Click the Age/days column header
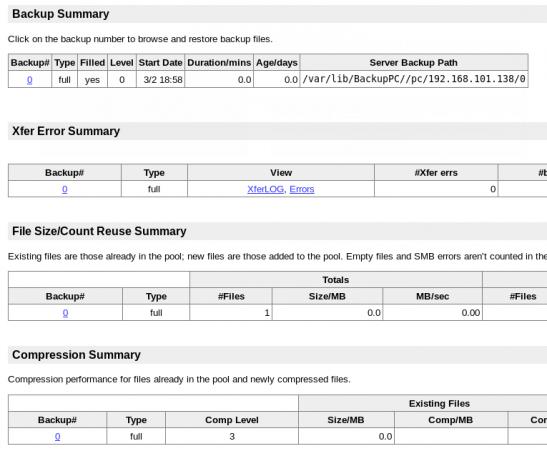547x456 pixels. (277, 63)
